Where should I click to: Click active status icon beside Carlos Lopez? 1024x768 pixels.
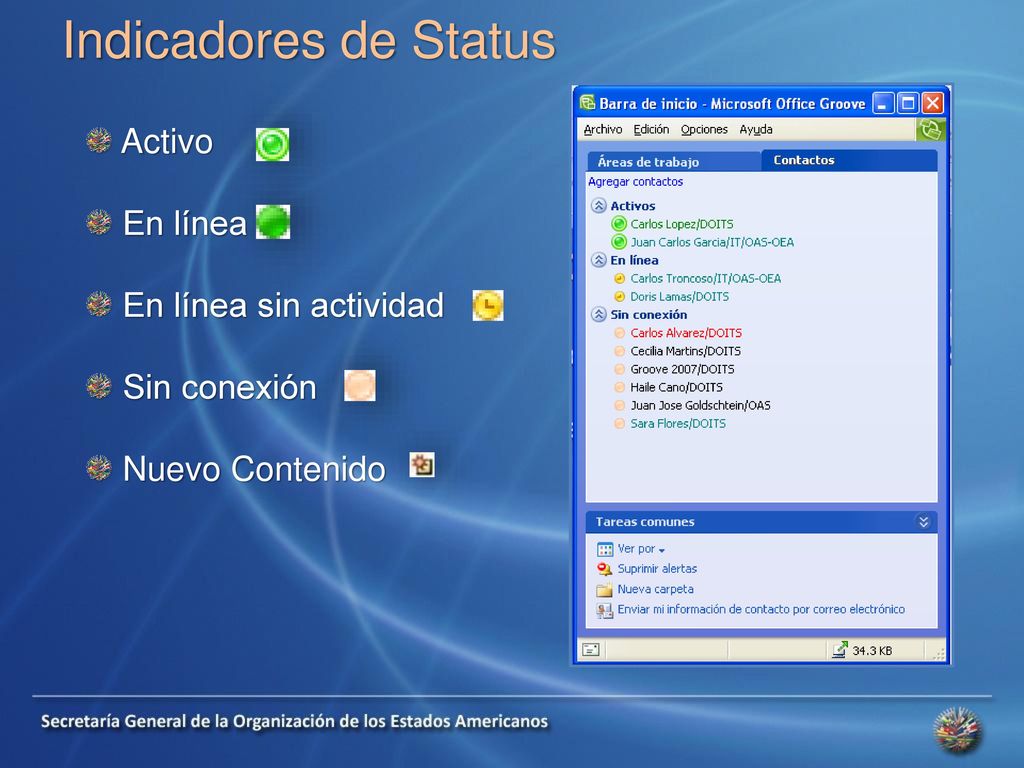pos(618,224)
